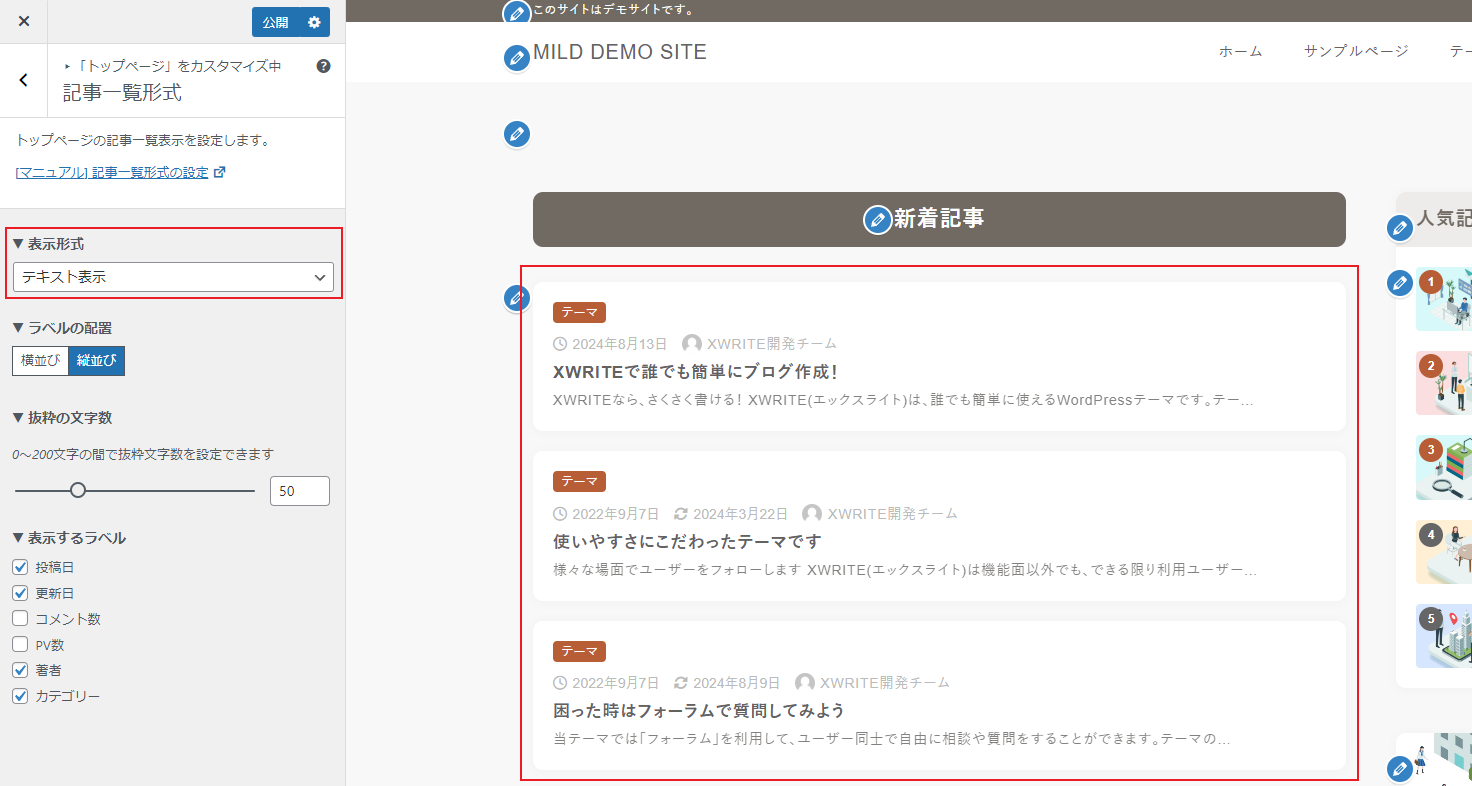This screenshot has height=786, width=1472.
Task: Click the help question mark icon
Action: (322, 65)
